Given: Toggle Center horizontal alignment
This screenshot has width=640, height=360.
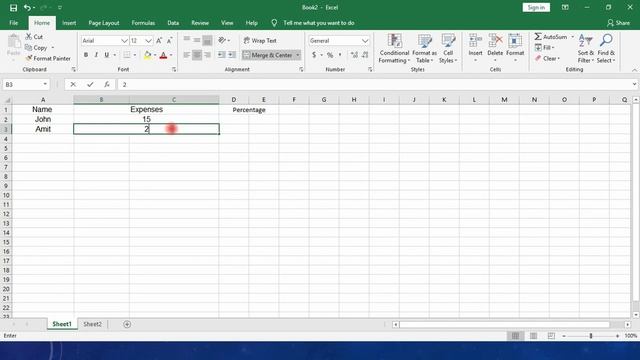Looking at the screenshot, I should tap(197, 55).
